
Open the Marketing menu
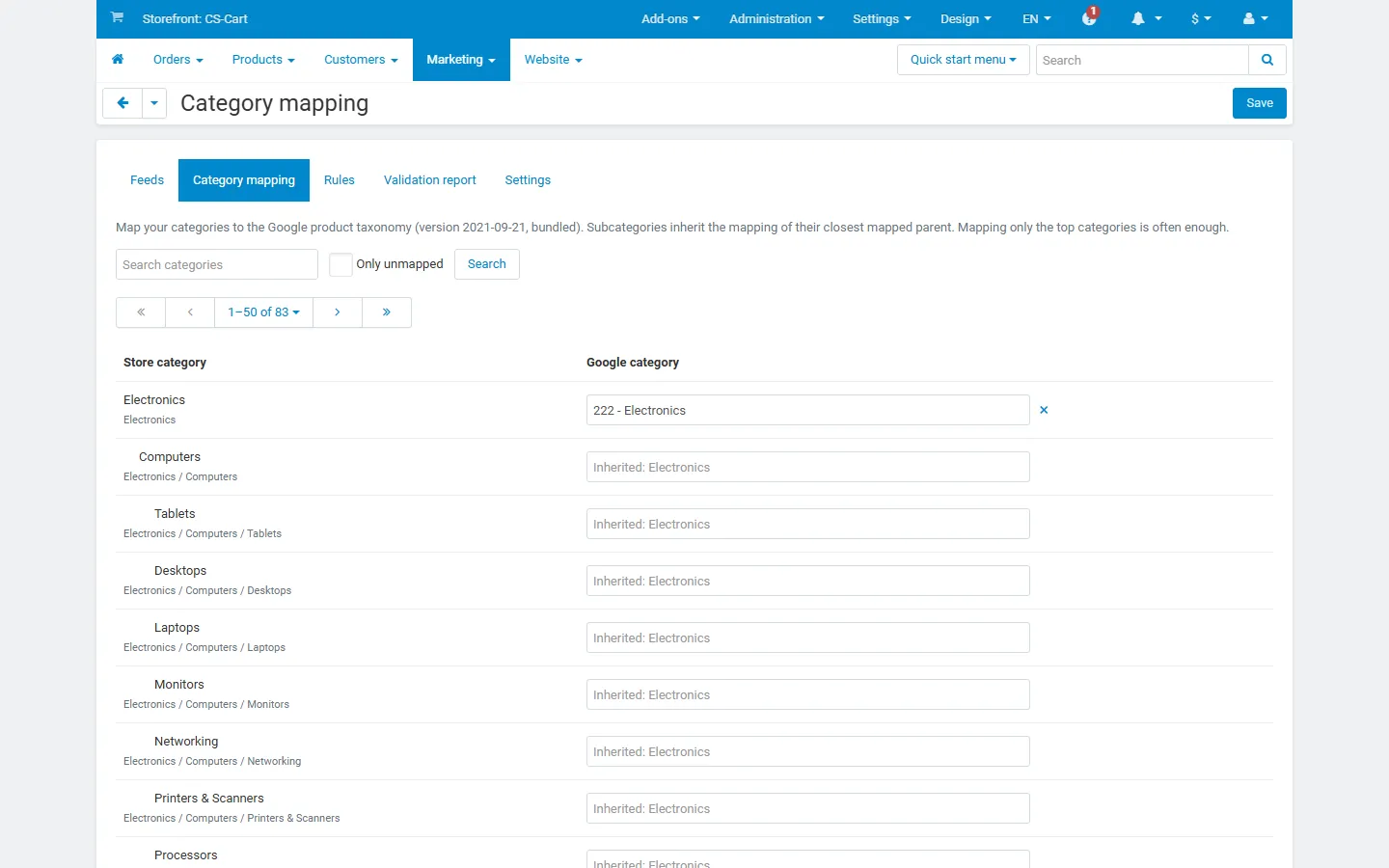click(x=461, y=60)
